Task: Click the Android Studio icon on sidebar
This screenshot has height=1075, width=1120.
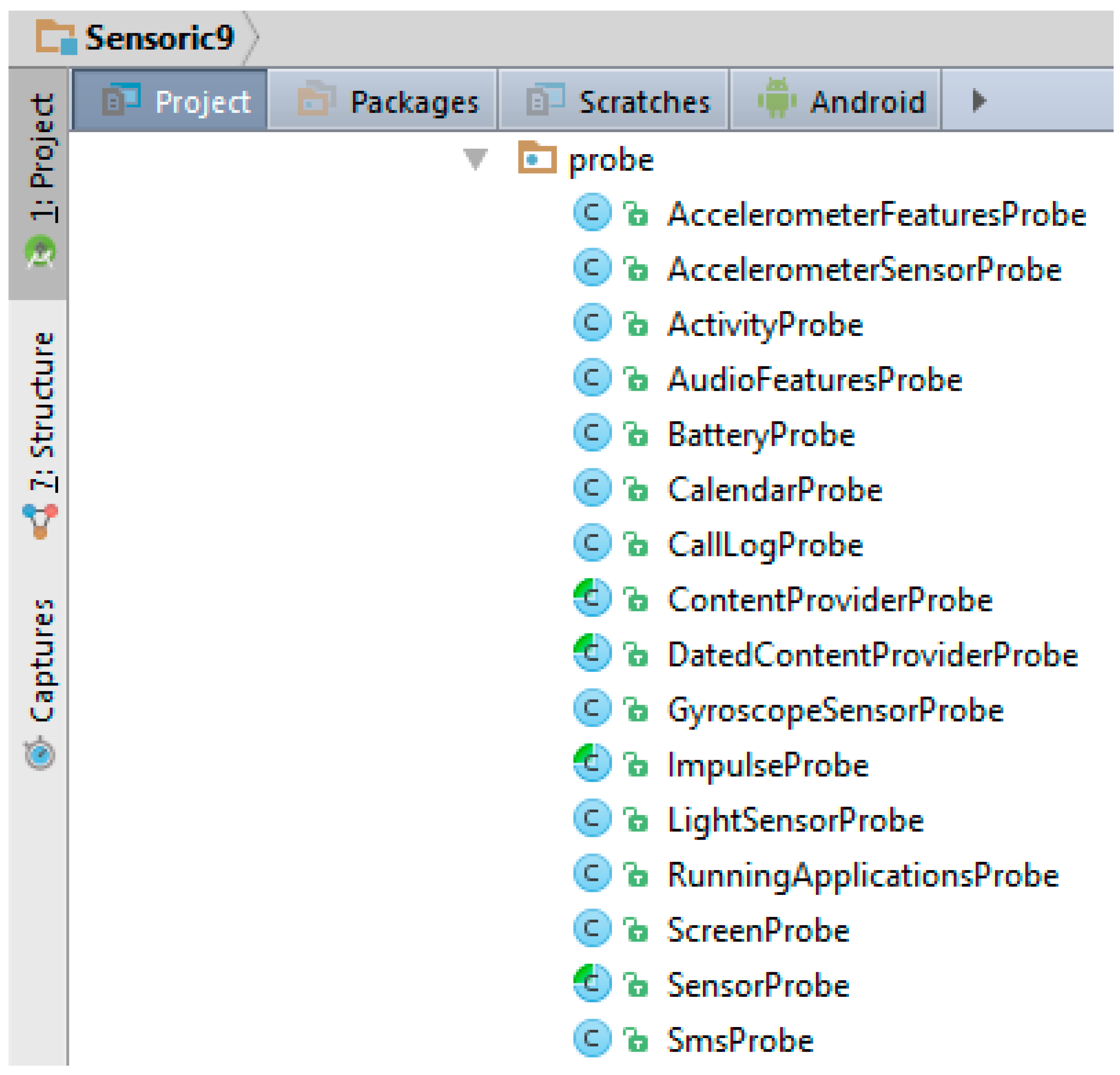Action: 40,252
